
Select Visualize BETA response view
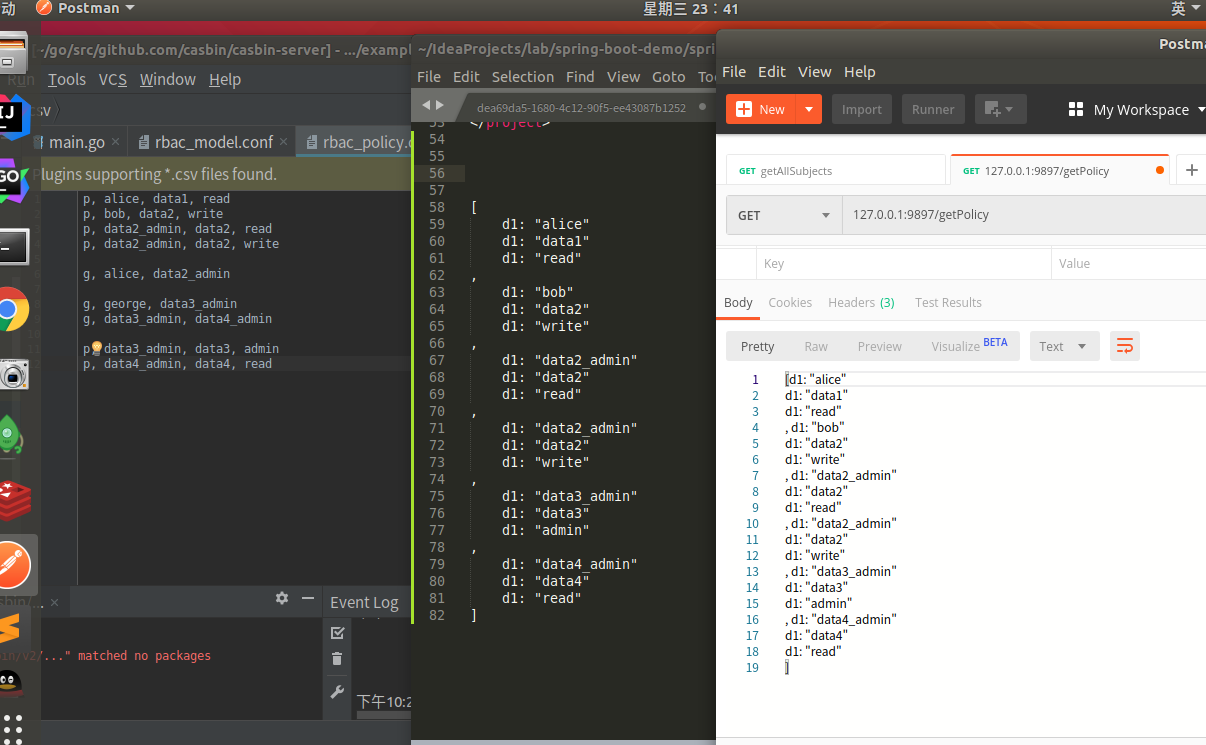pyautogui.click(x=969, y=346)
